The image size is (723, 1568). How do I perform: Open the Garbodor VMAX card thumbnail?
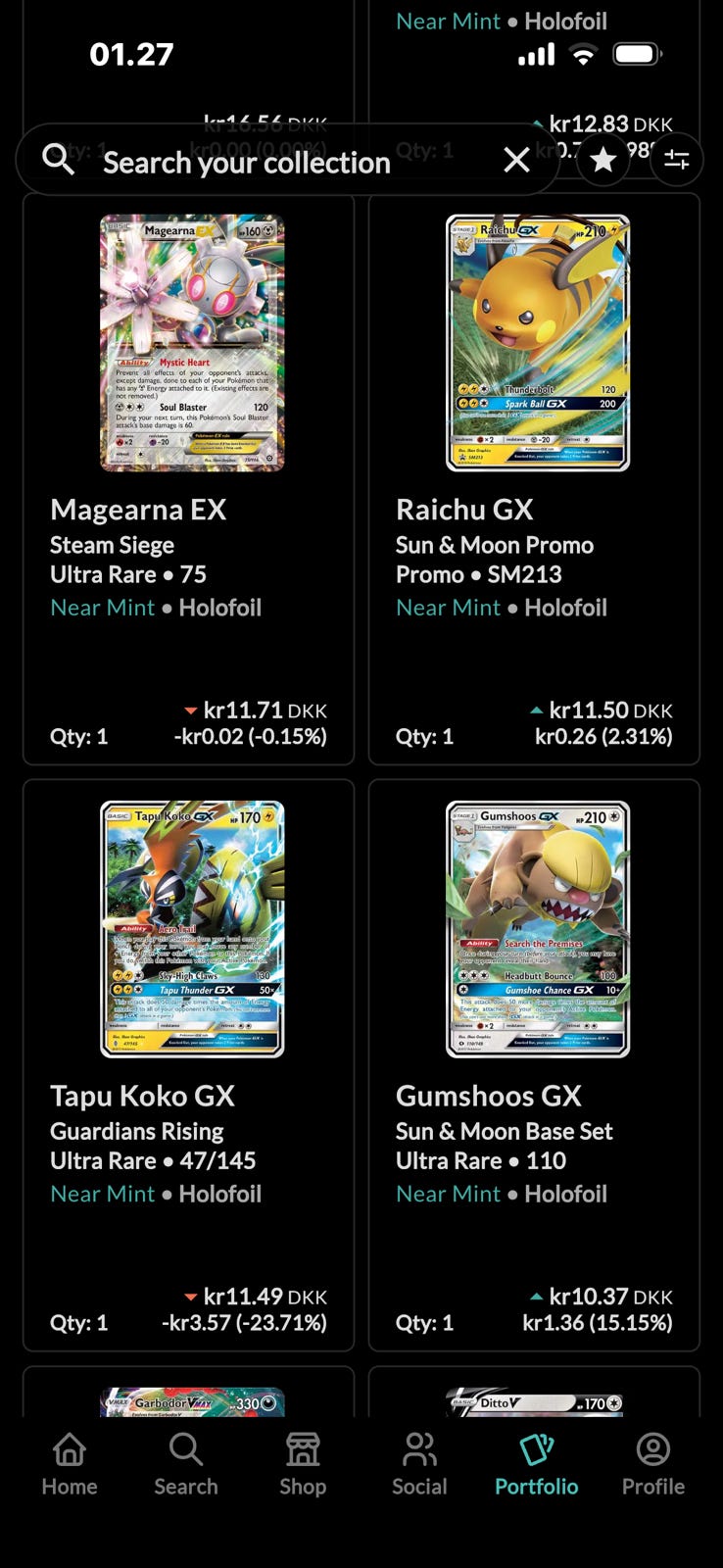[x=192, y=1401]
